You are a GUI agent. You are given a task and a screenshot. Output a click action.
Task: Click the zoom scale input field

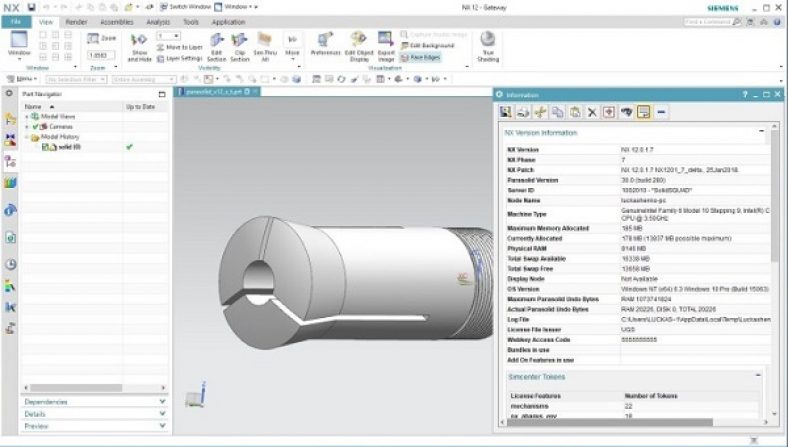[x=101, y=55]
